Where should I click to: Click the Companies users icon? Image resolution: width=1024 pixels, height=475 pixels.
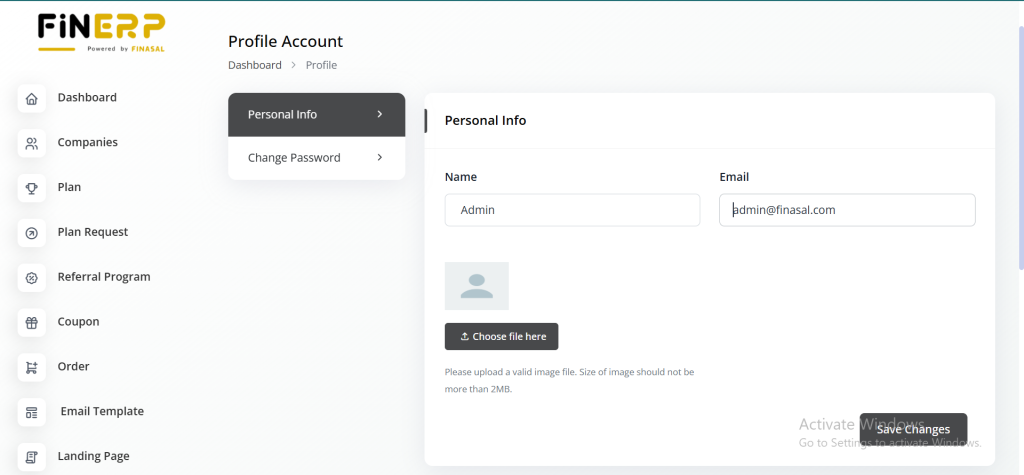(32, 143)
